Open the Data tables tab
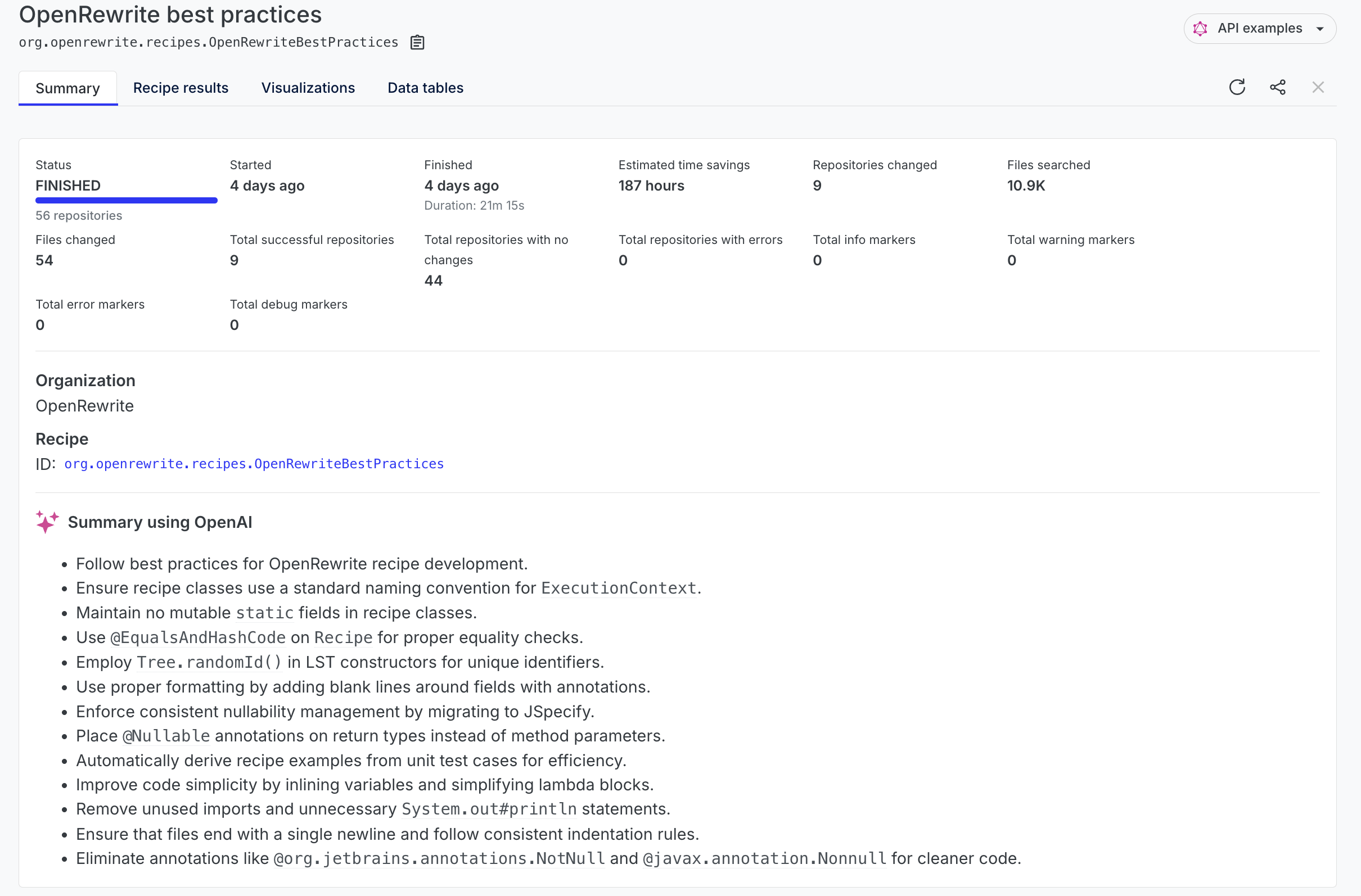The height and width of the screenshot is (896, 1361). point(426,88)
